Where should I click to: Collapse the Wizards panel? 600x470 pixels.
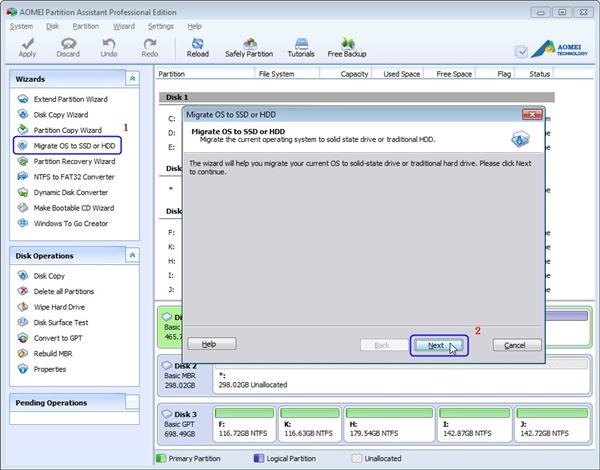pos(132,78)
